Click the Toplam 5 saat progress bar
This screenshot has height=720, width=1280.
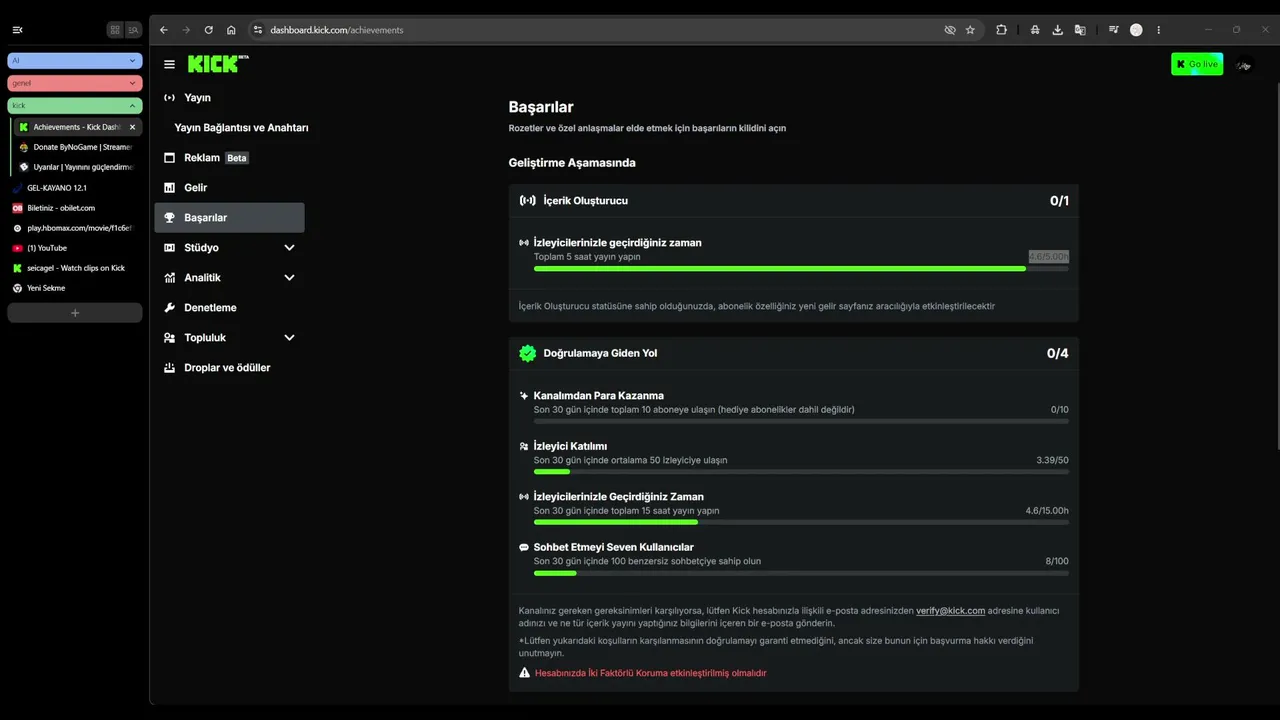(x=801, y=268)
